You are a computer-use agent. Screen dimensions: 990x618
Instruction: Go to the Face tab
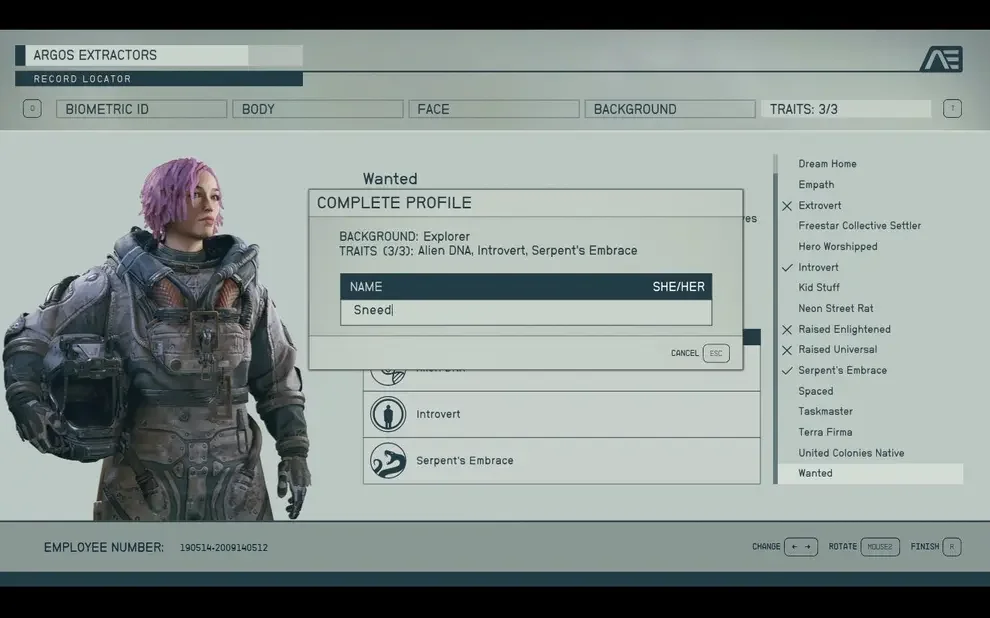[x=493, y=109]
